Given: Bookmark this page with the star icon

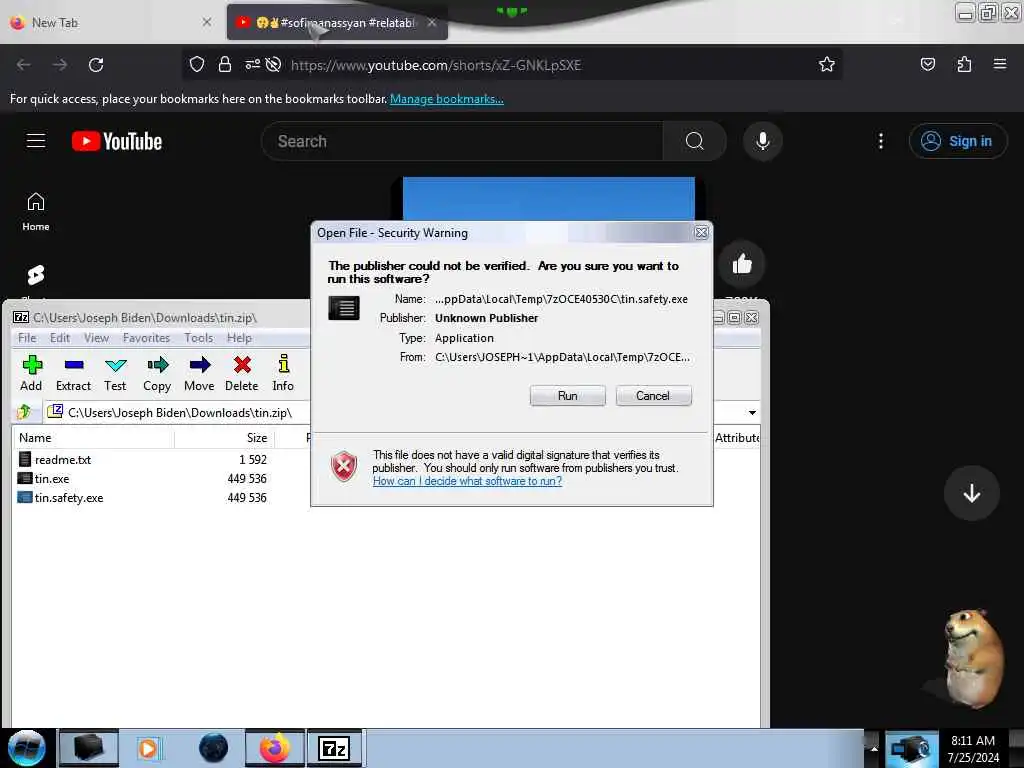Looking at the screenshot, I should point(827,64).
